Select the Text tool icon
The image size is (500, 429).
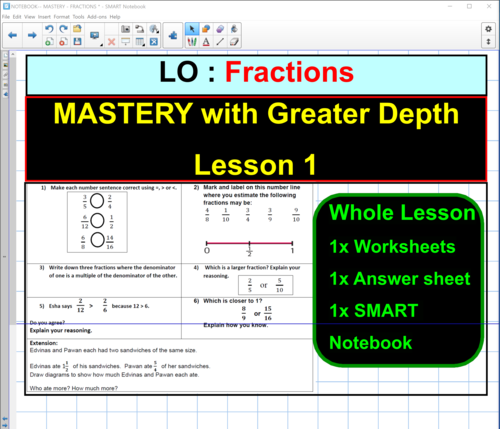(x=206, y=42)
